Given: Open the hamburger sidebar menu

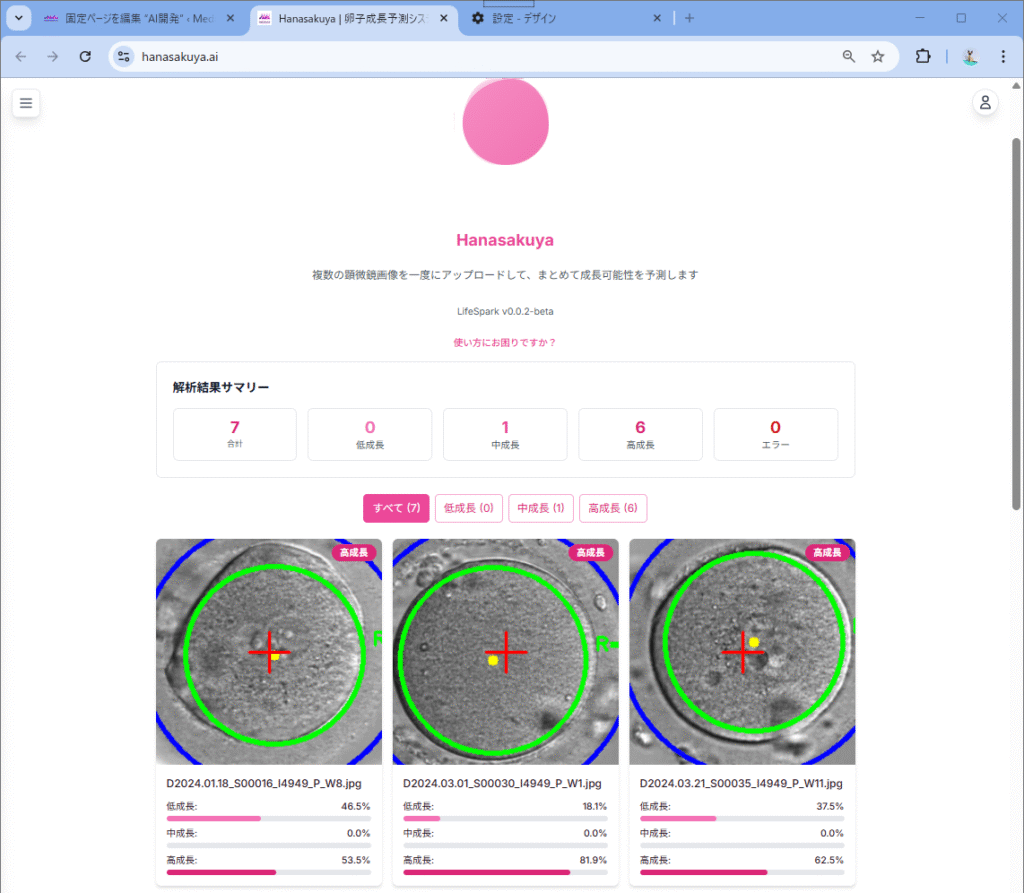Looking at the screenshot, I should (26, 102).
